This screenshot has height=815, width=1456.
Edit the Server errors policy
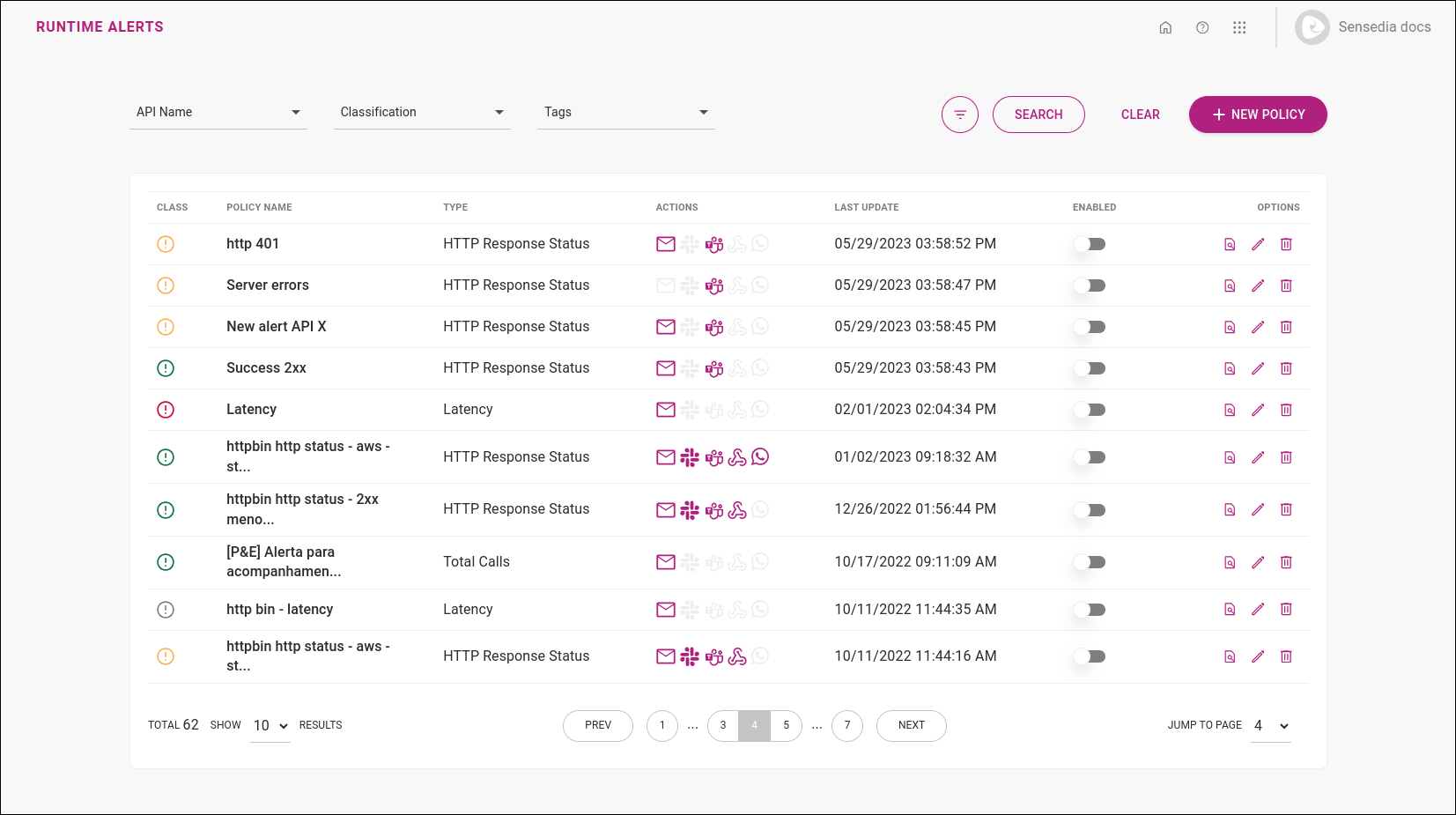click(x=1258, y=285)
